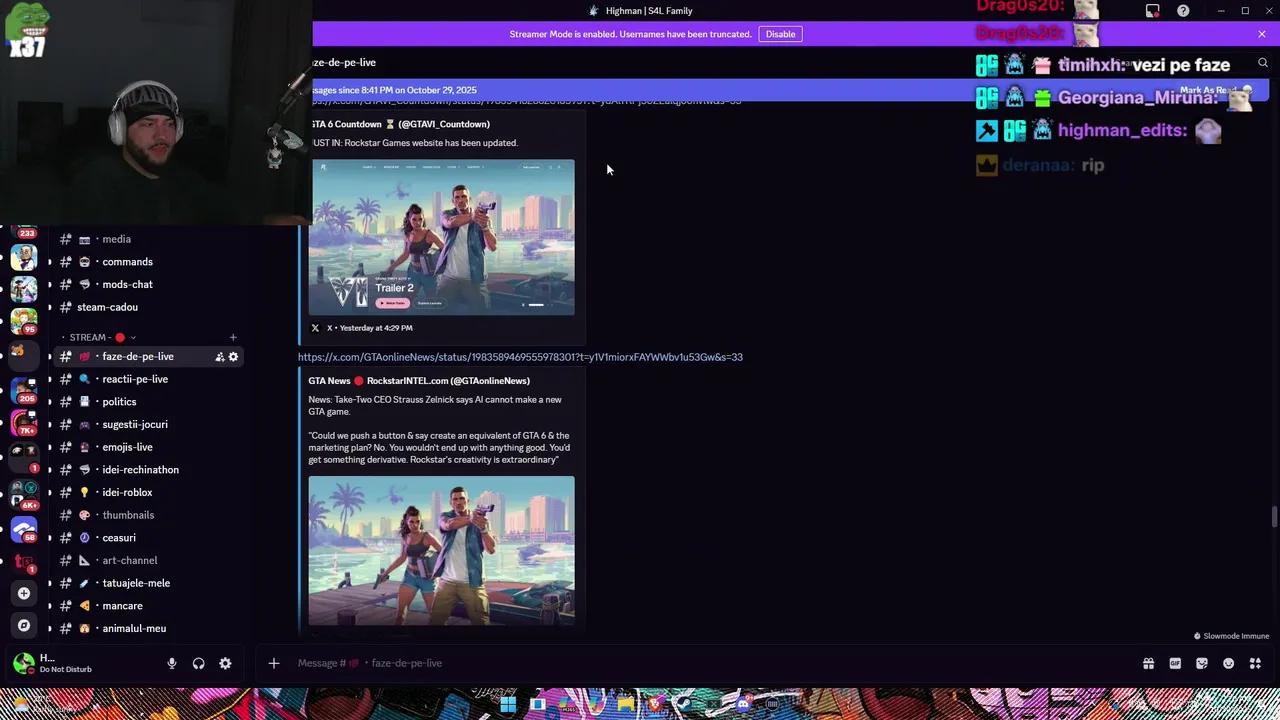The width and height of the screenshot is (1280, 720).
Task: Open the GTA News embed image
Action: click(441, 550)
